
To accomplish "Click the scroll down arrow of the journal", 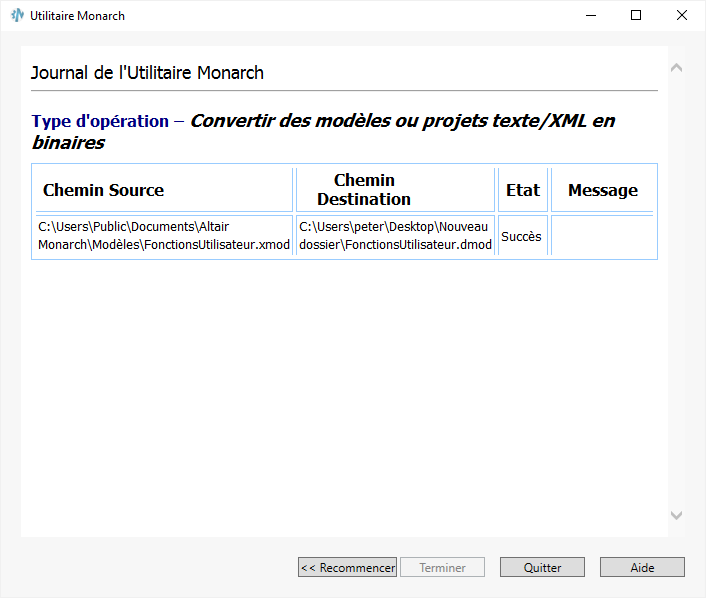I will 676,515.
